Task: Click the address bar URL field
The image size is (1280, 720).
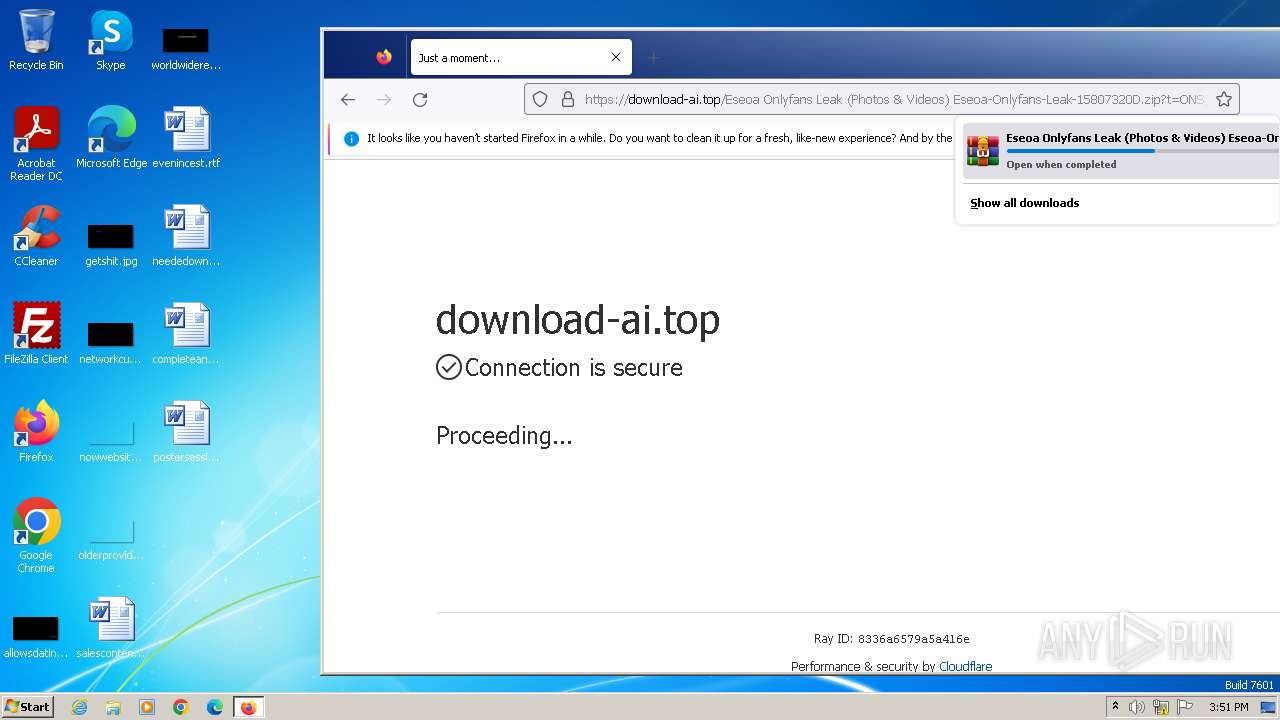Action: point(882,99)
